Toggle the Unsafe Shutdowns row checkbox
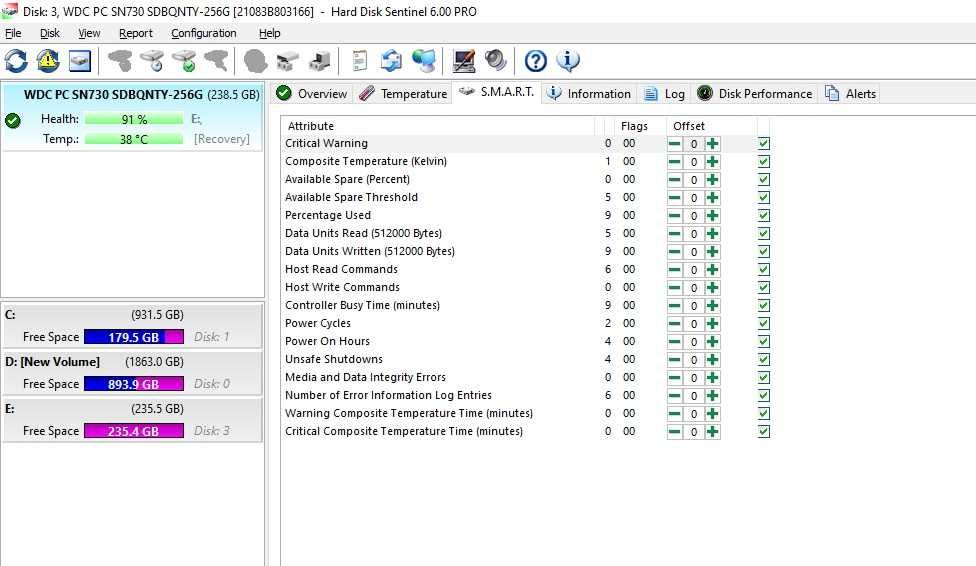976x566 pixels. pyautogui.click(x=764, y=360)
